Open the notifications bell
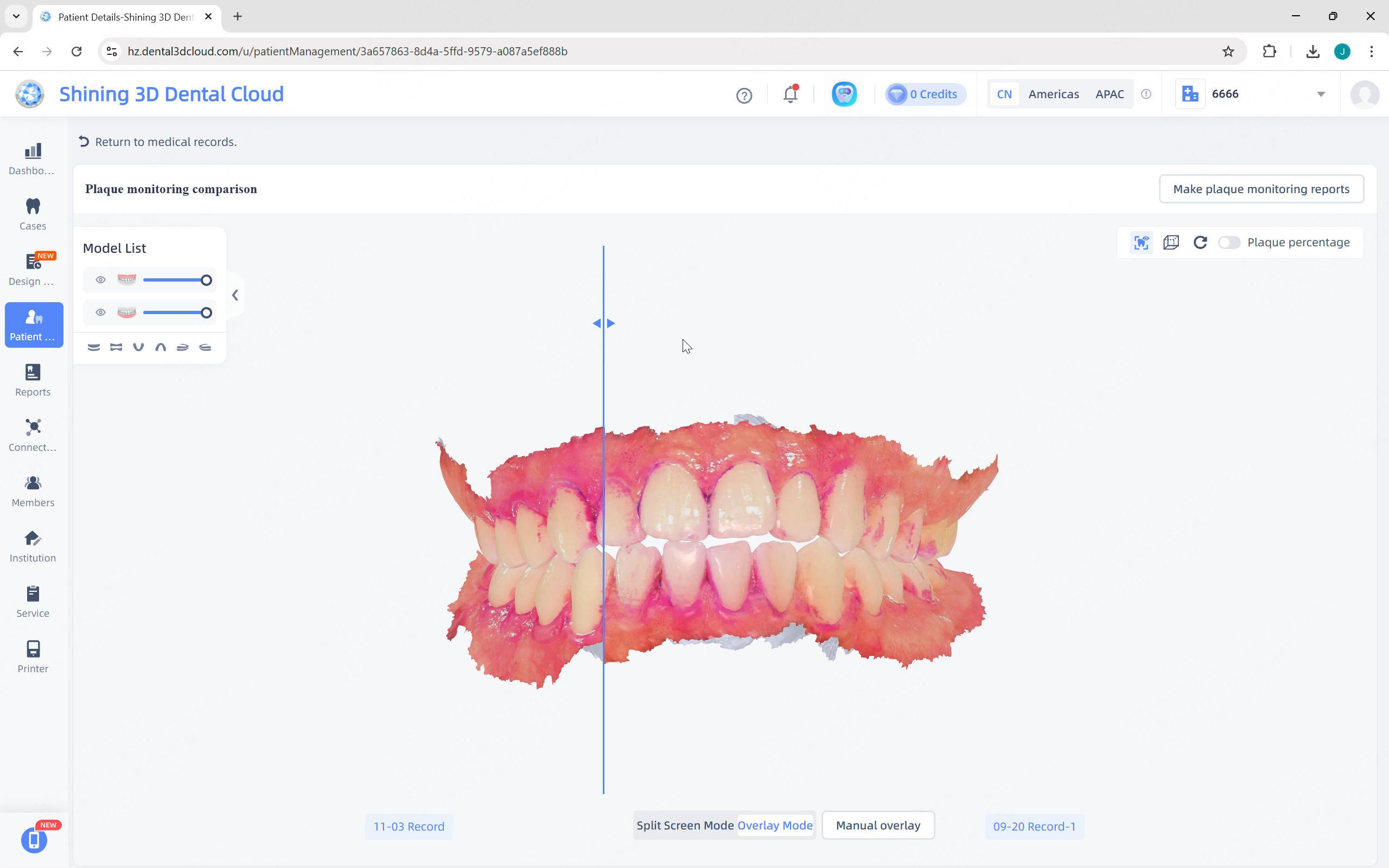Screen dimensions: 1389x868 pos(791,94)
